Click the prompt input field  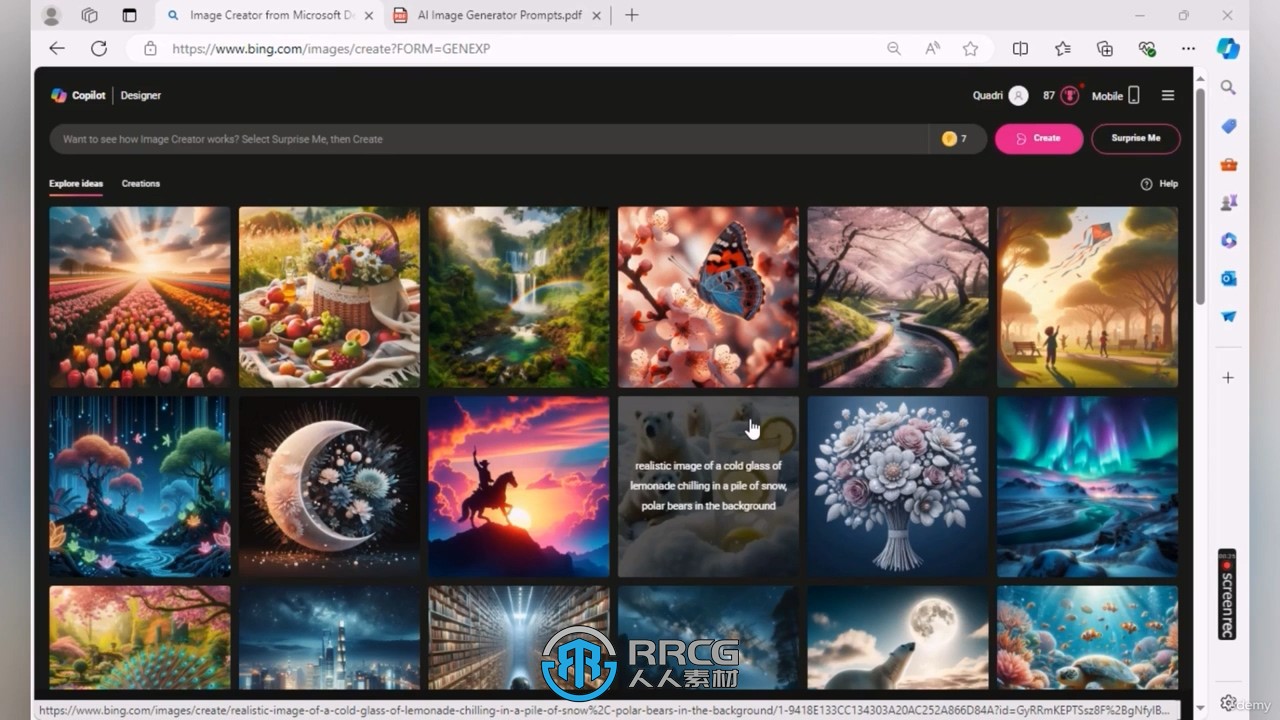[x=489, y=139]
